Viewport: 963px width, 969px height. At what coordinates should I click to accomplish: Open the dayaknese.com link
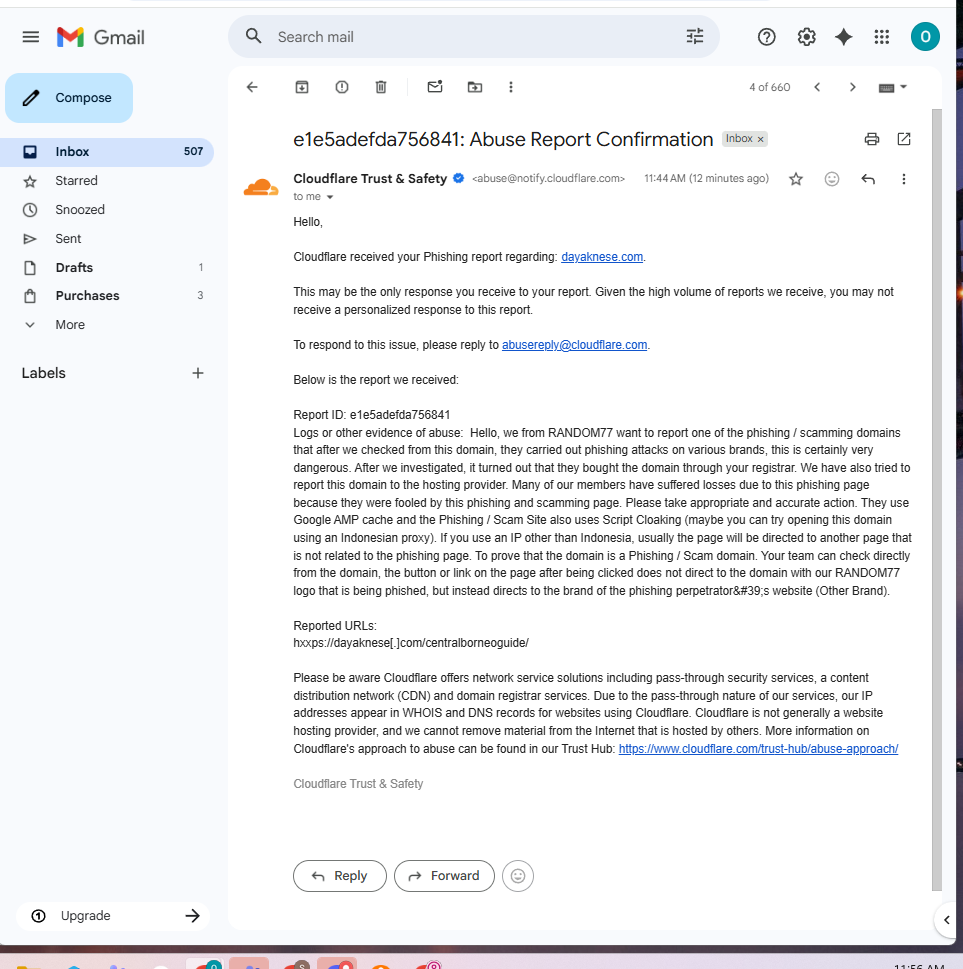coord(601,257)
